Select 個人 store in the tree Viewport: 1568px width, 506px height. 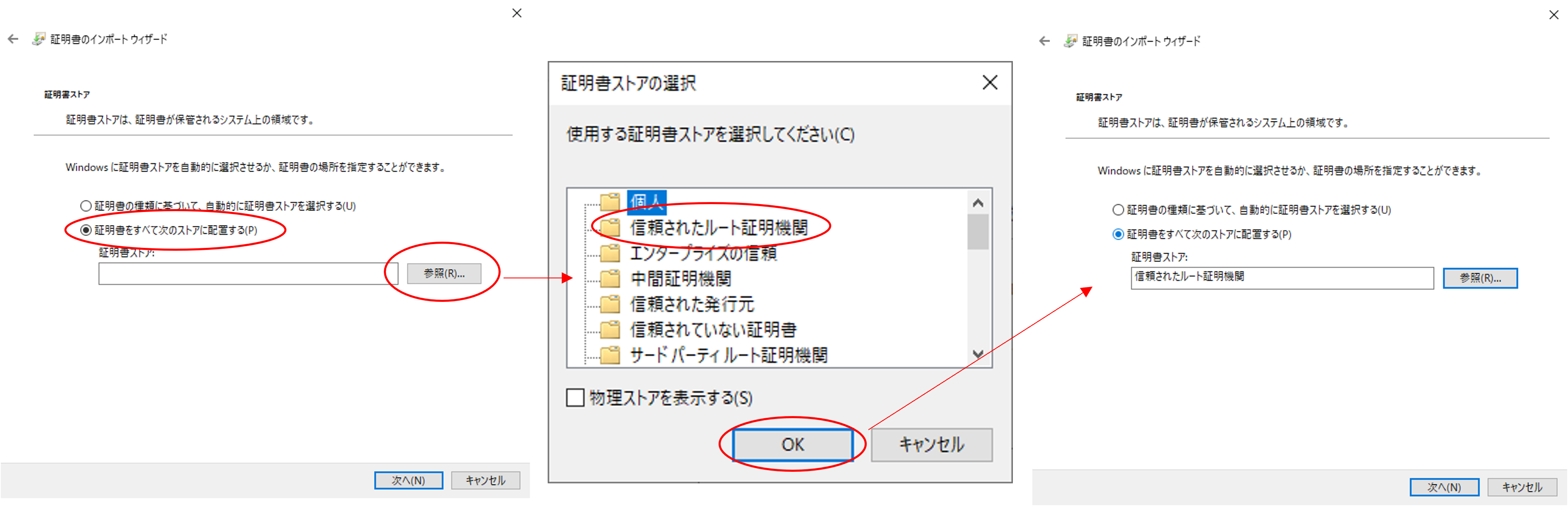point(646,201)
